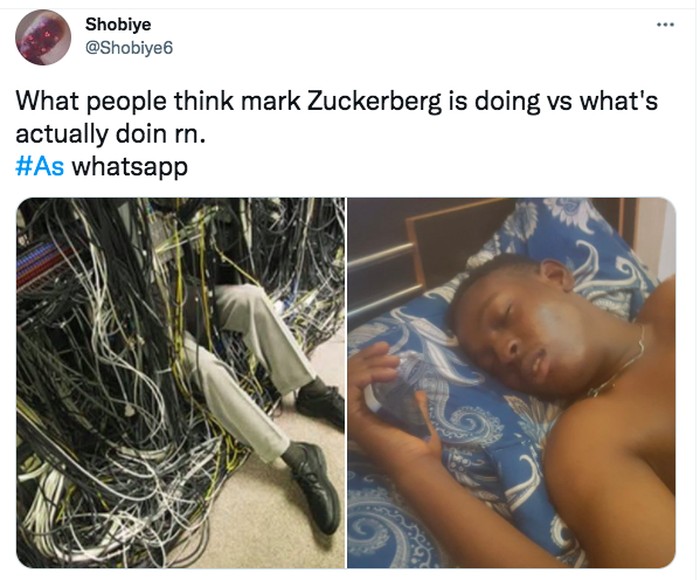Click the tweet text about Mark Zuckerberg
This screenshot has width=700, height=580.
click(x=337, y=117)
